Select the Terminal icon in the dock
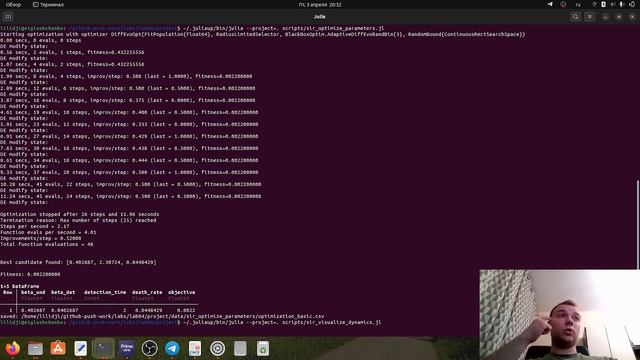Screen dimensions: 640x360 104,348
